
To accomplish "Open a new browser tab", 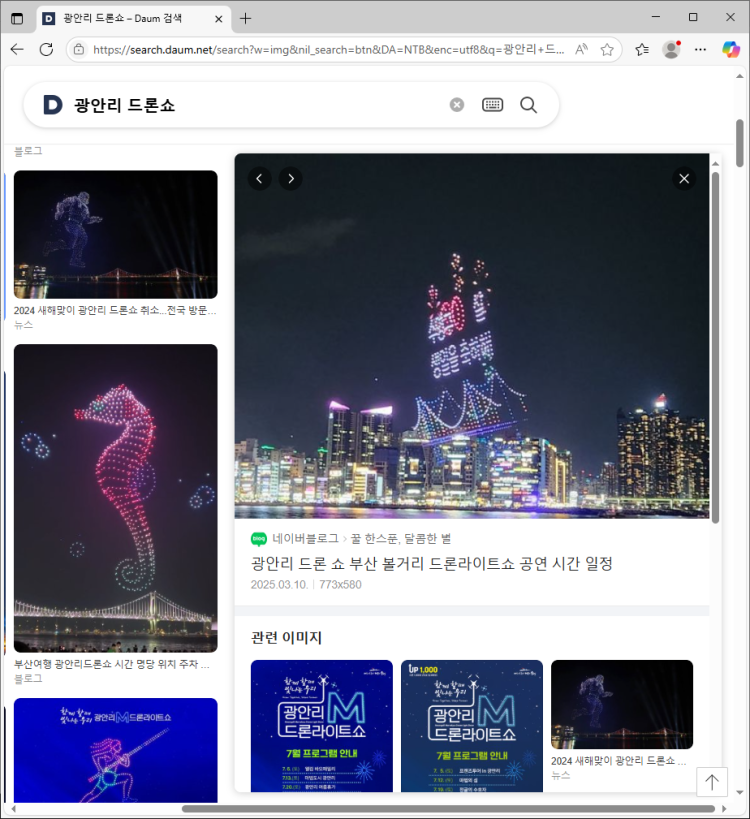I will [245, 19].
